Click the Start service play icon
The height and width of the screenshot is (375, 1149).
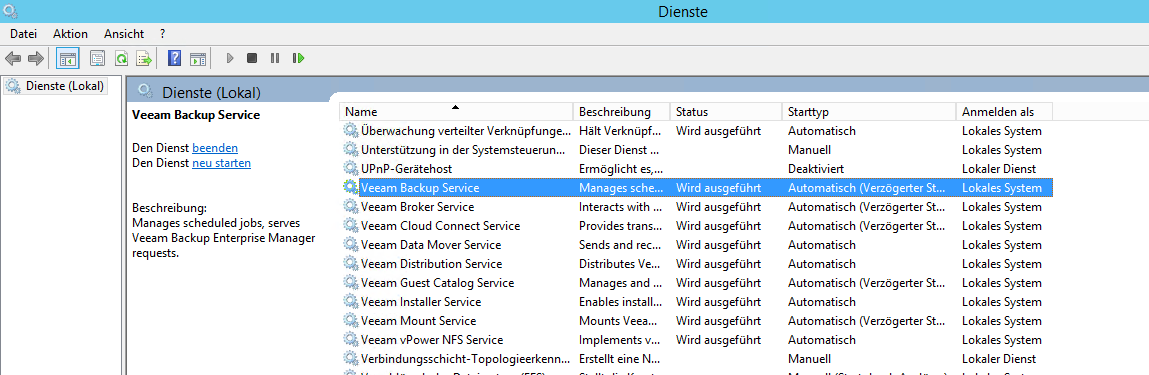(230, 58)
